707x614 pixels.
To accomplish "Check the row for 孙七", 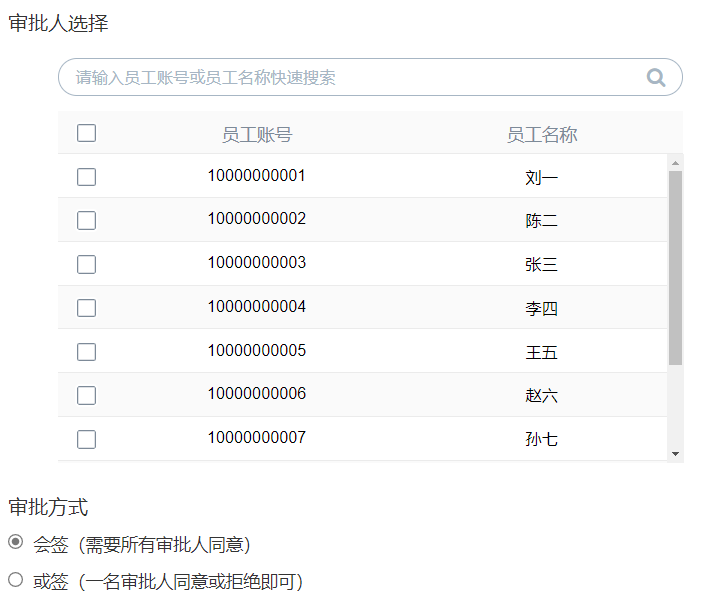I will [x=86, y=439].
